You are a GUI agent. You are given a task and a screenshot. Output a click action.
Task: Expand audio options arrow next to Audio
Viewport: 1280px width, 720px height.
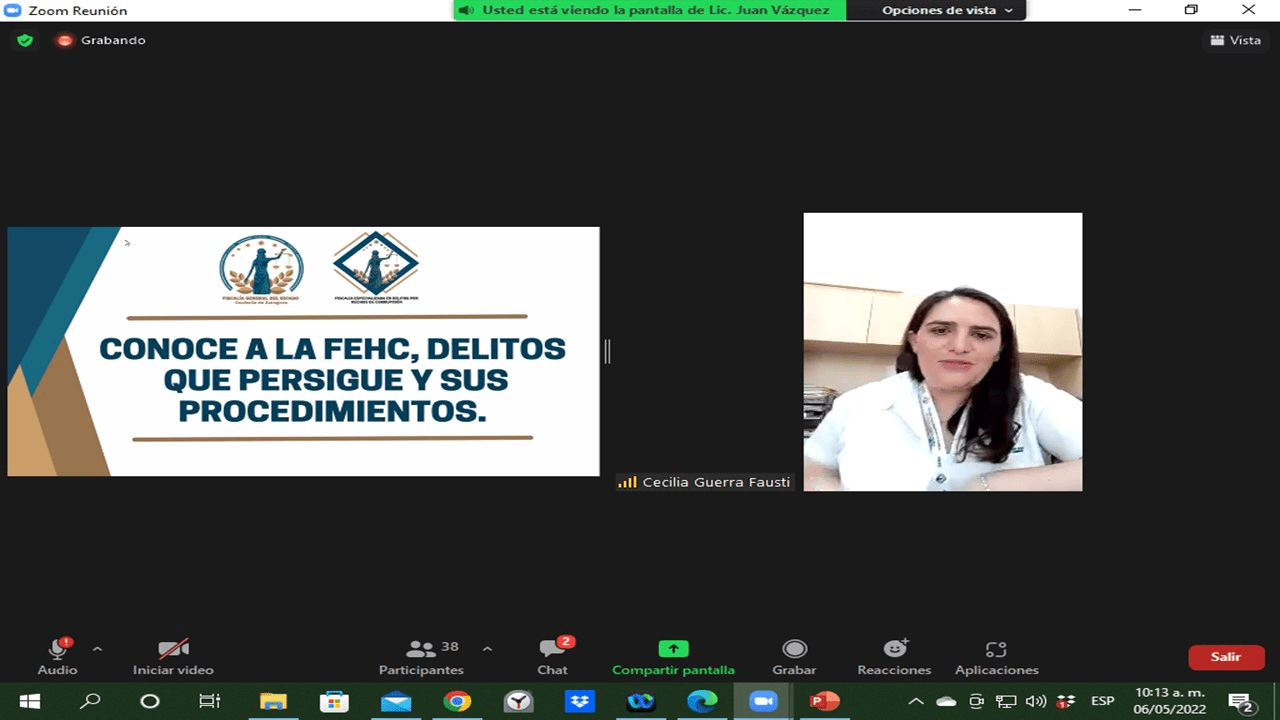[97, 648]
